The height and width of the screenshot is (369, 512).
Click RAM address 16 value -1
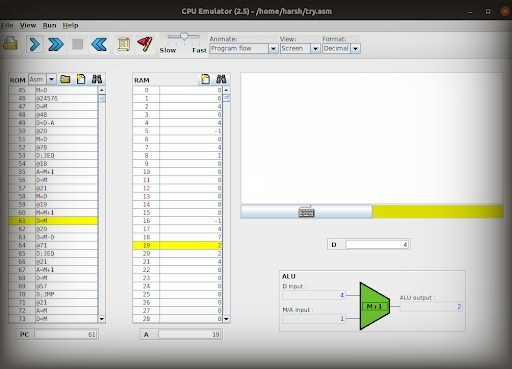(x=191, y=221)
